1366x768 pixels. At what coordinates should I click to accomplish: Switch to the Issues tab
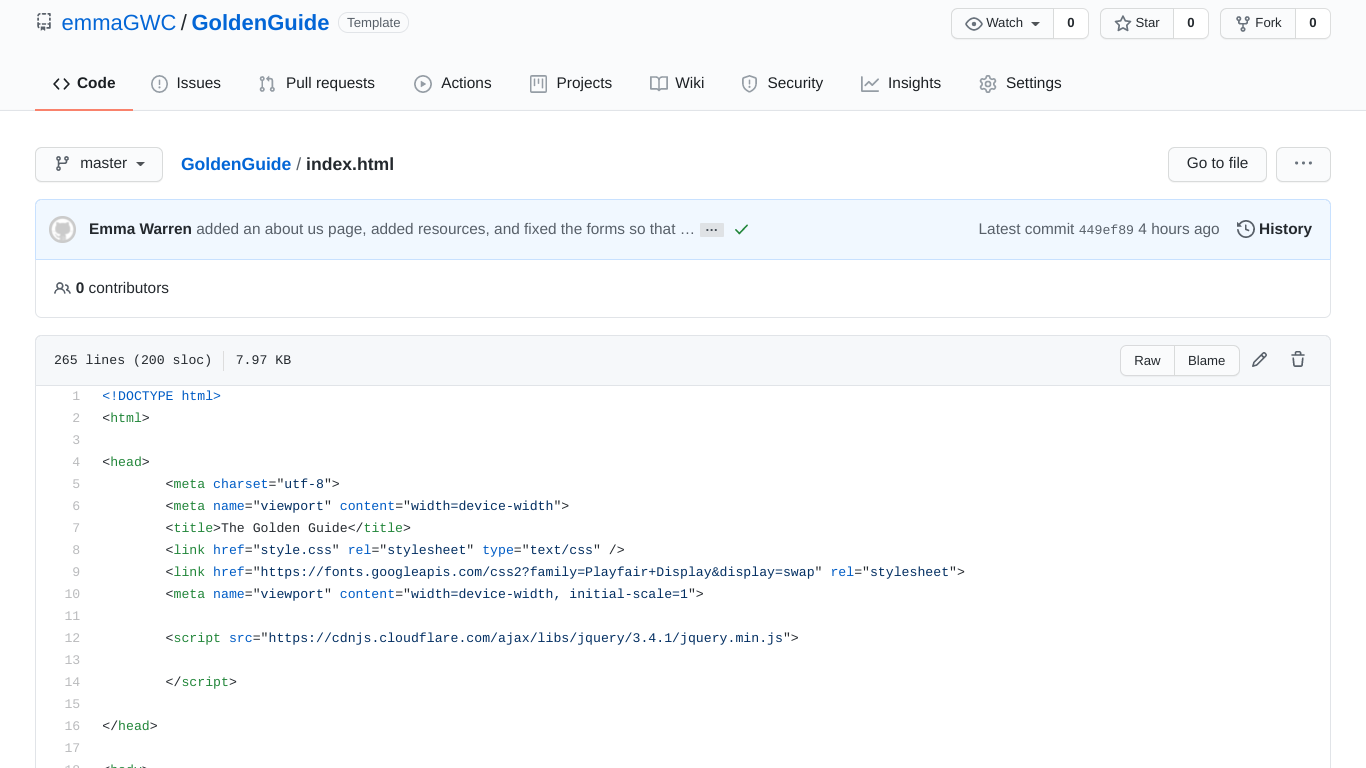(186, 84)
